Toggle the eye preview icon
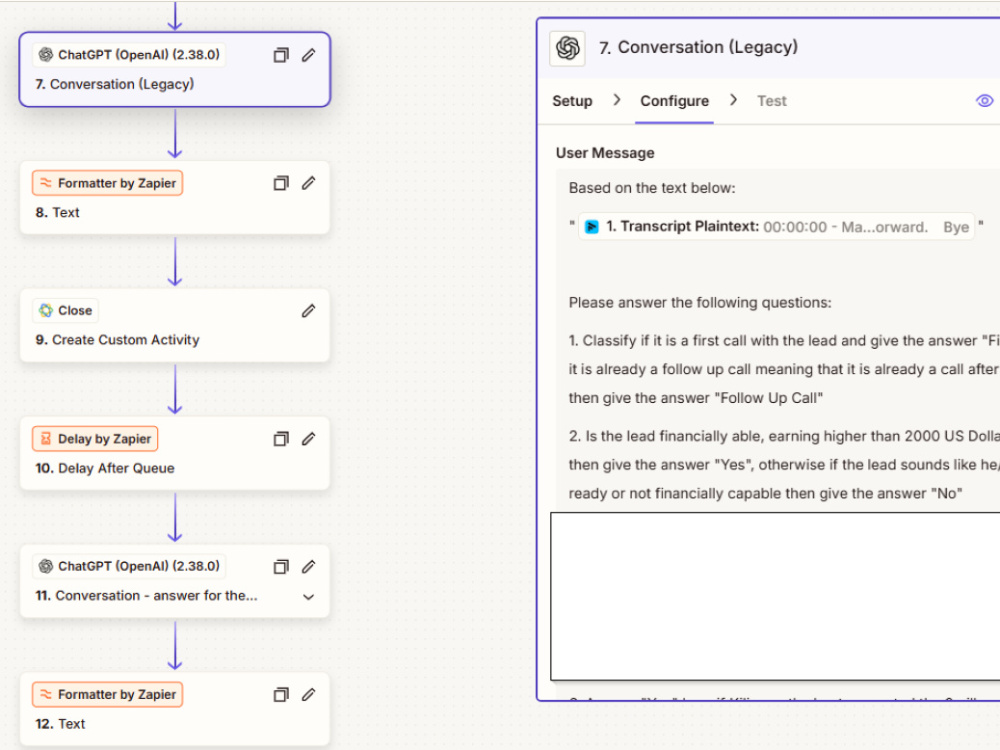 coord(984,101)
